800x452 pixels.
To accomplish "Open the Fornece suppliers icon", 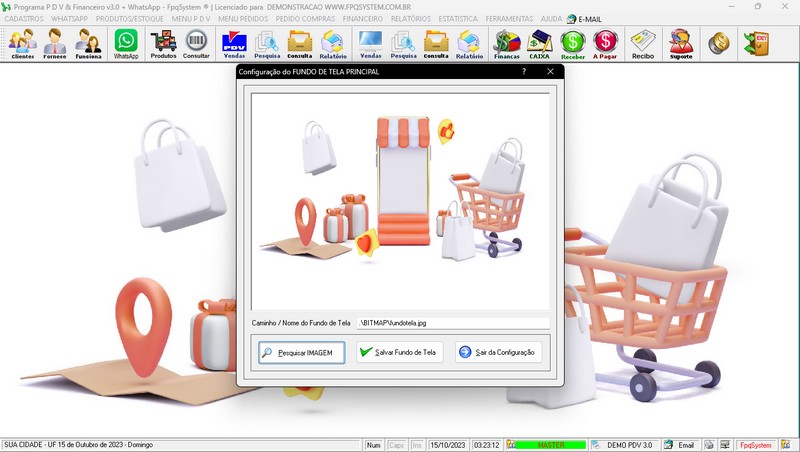I will point(55,44).
